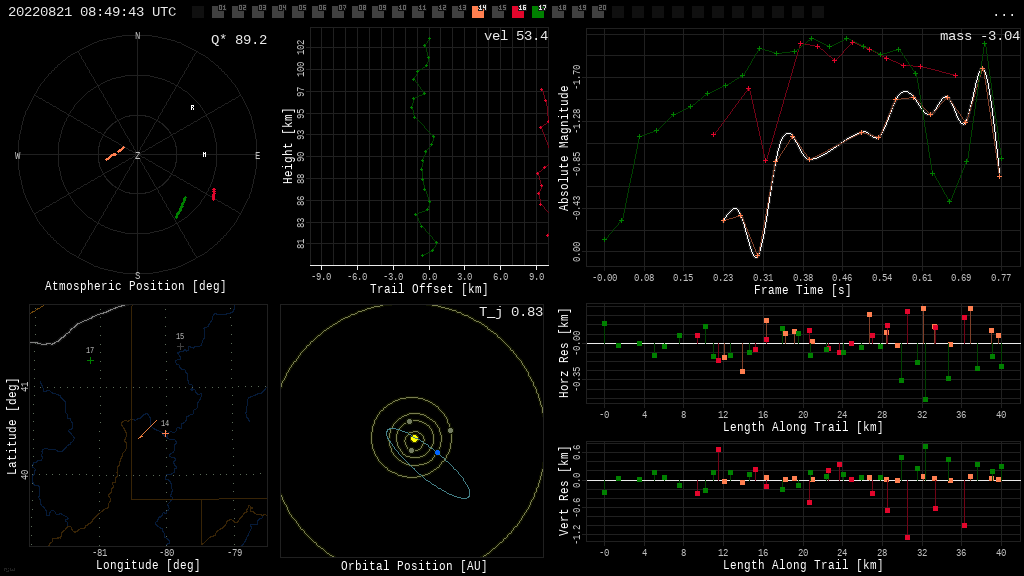The width and height of the screenshot is (1024, 576).
Task: Click the N north label on polar plot
Action: pos(137,36)
